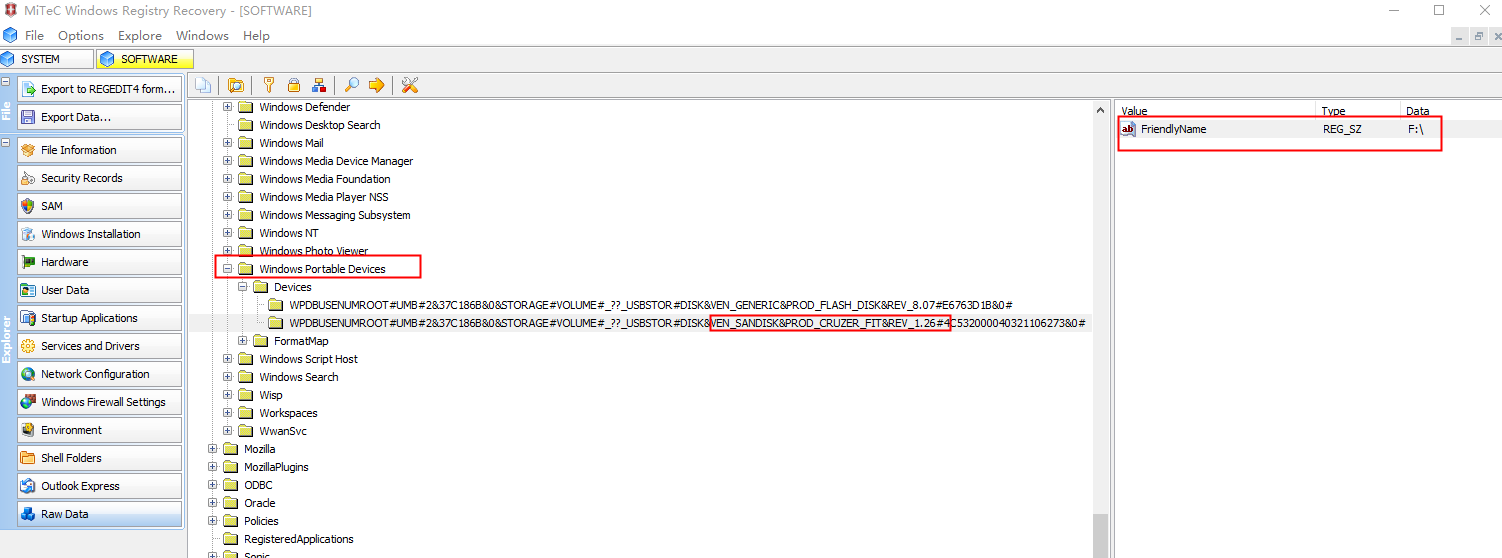Image resolution: width=1502 pixels, height=558 pixels.
Task: Select the Windows Photo Viewer folder
Action: point(313,251)
